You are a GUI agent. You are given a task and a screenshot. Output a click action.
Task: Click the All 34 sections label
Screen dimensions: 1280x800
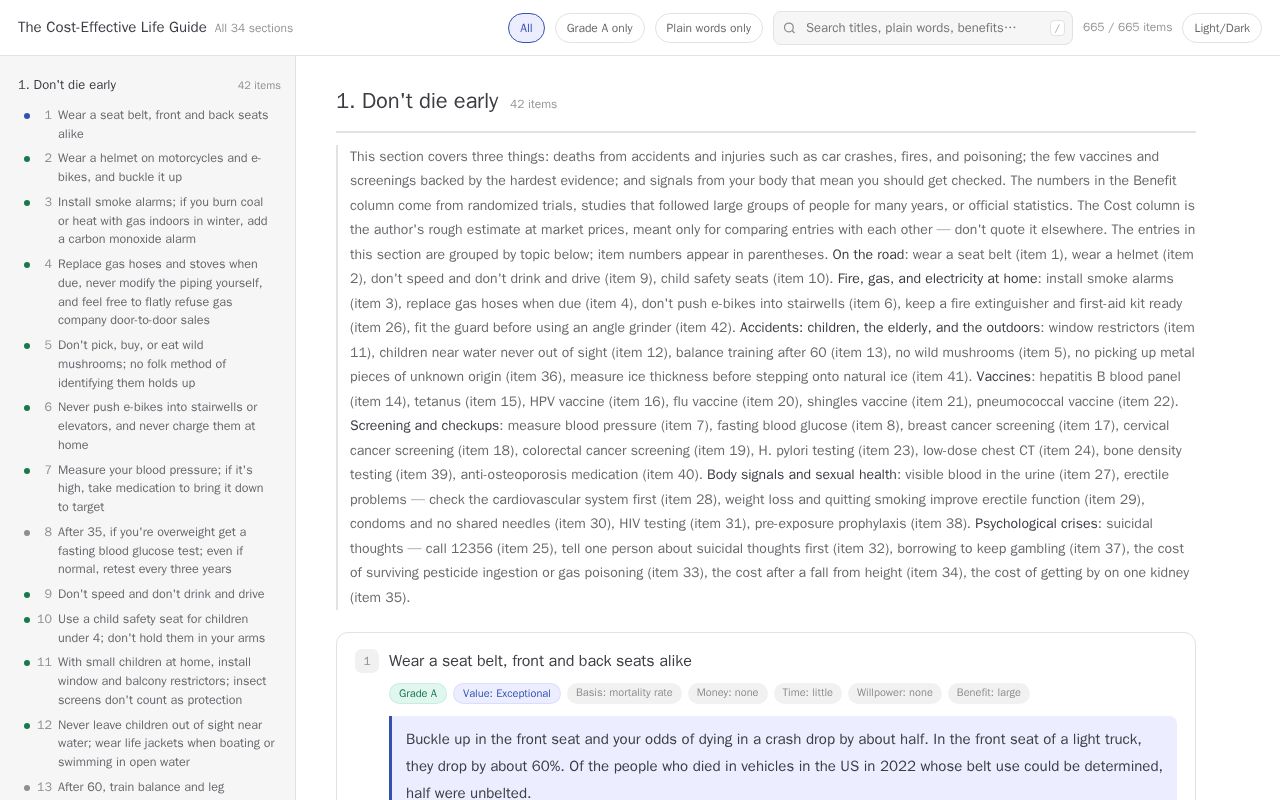(x=254, y=28)
